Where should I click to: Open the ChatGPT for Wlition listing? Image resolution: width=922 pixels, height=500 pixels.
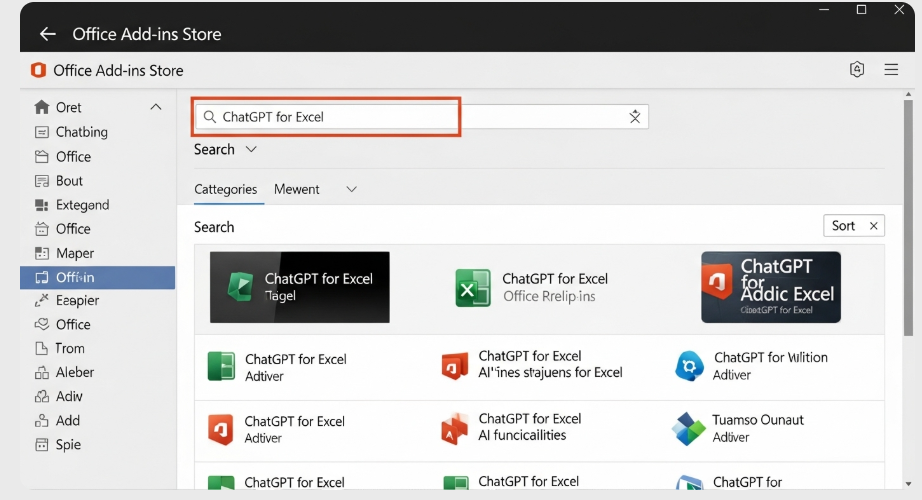(751, 366)
